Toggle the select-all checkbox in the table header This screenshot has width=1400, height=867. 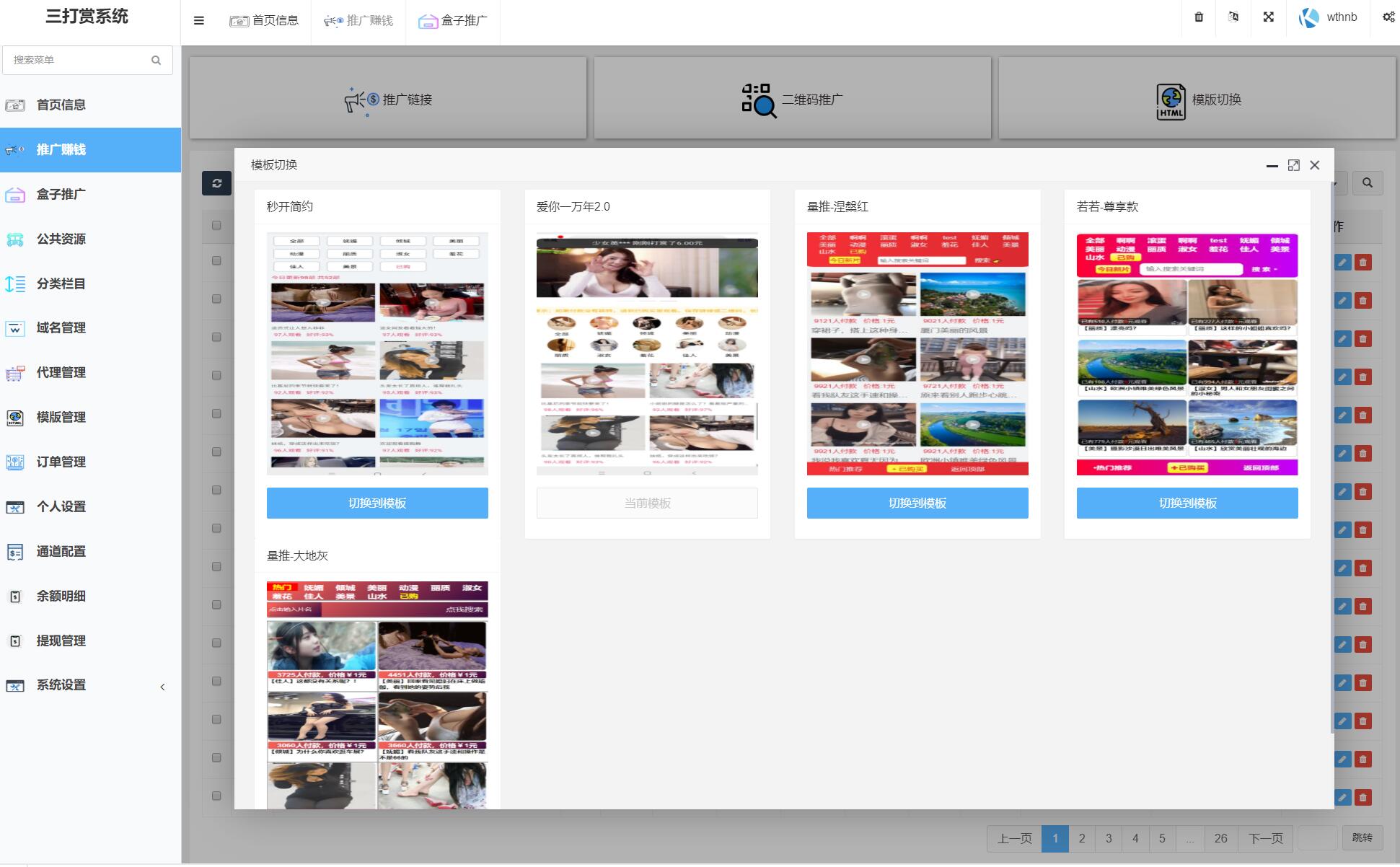click(x=216, y=225)
